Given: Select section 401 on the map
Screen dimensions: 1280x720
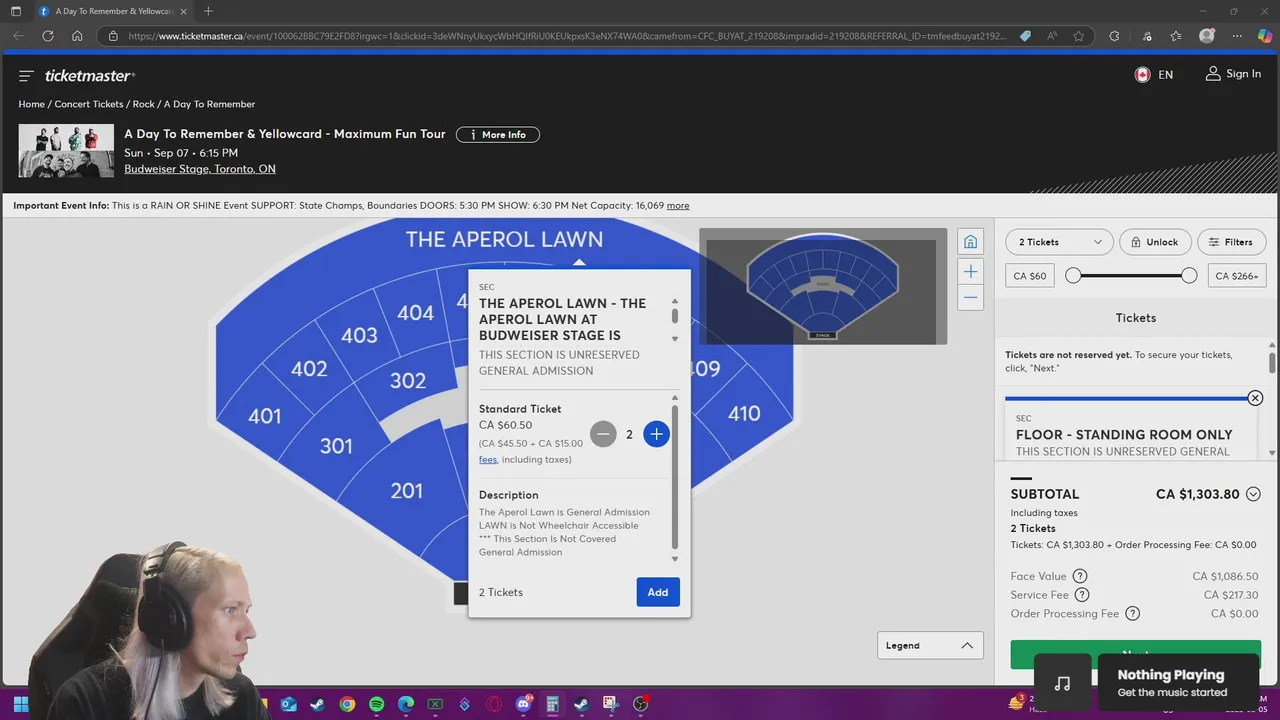Looking at the screenshot, I should click(x=264, y=416).
